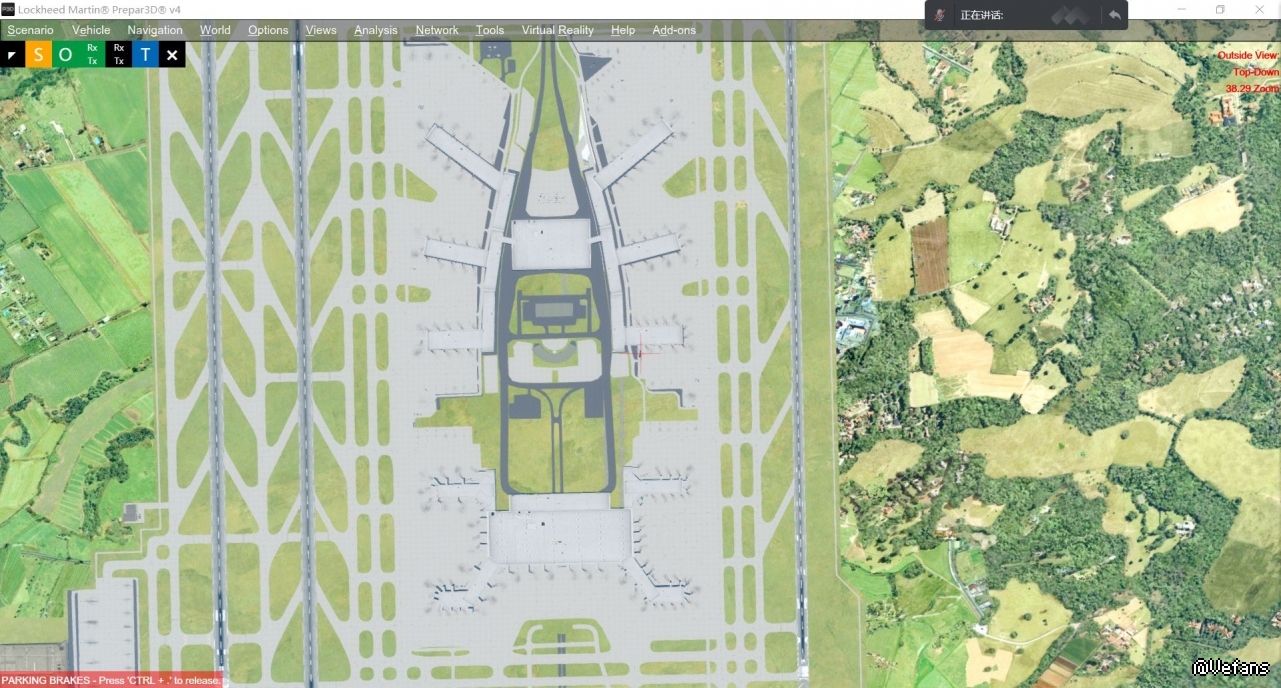Click the green O toolbar button
This screenshot has width=1281, height=688.
[x=65, y=54]
